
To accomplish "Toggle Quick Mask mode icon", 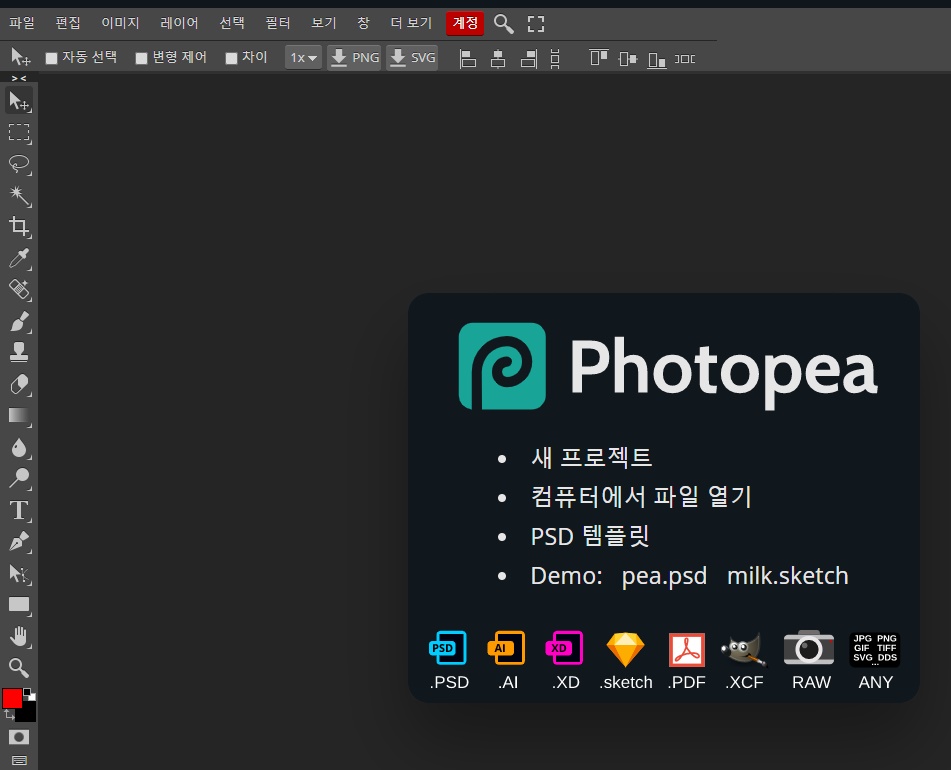I will 19,737.
